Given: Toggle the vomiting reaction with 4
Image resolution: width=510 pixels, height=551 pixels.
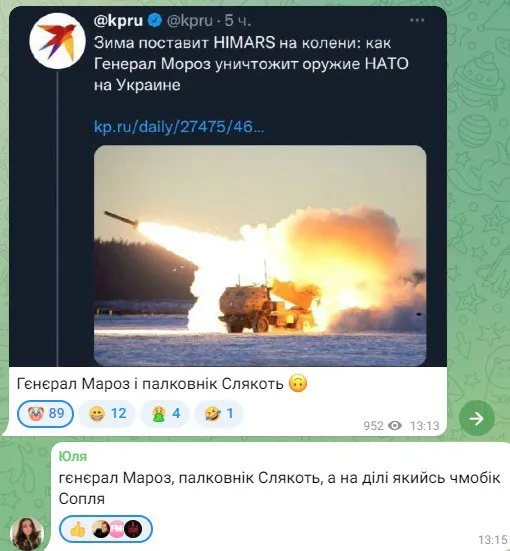Looking at the screenshot, I should point(165,414).
